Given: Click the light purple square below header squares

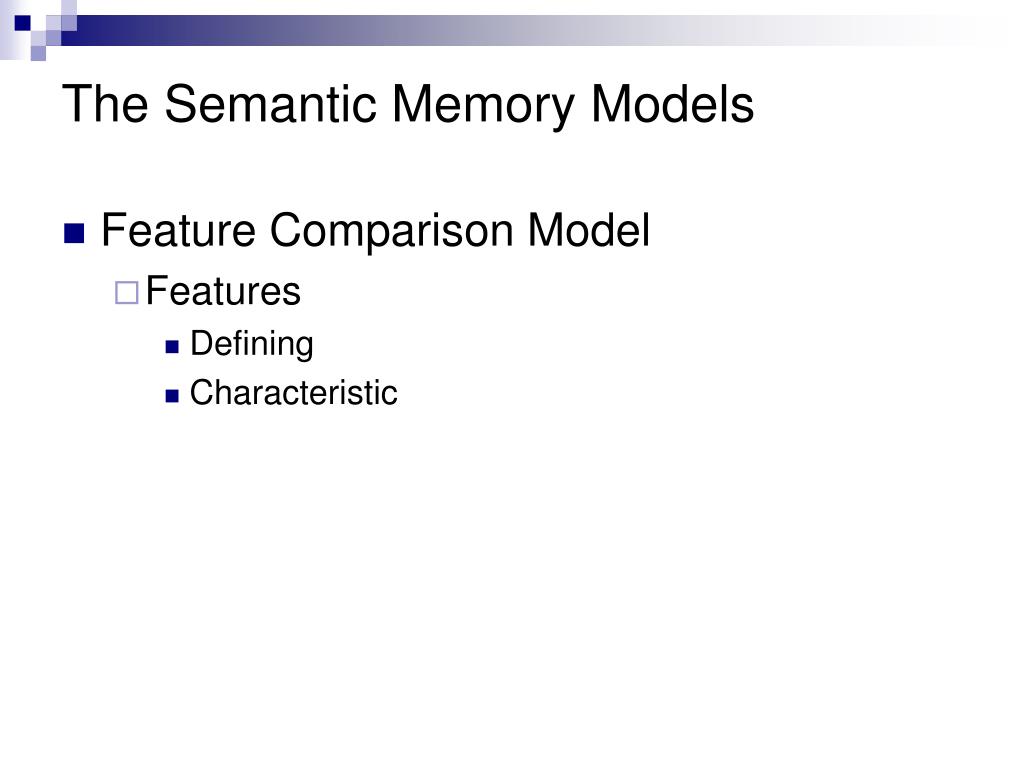Looking at the screenshot, I should [x=39, y=54].
